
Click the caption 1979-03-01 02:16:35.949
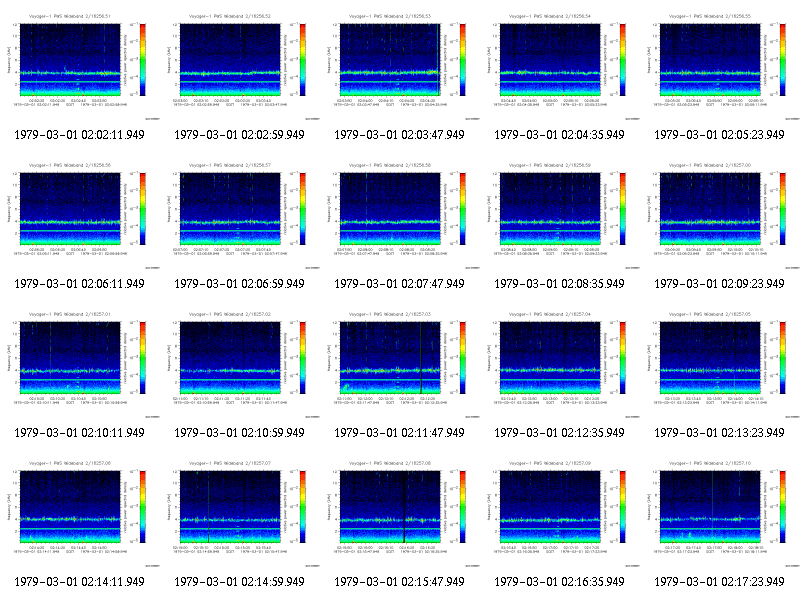coord(559,582)
